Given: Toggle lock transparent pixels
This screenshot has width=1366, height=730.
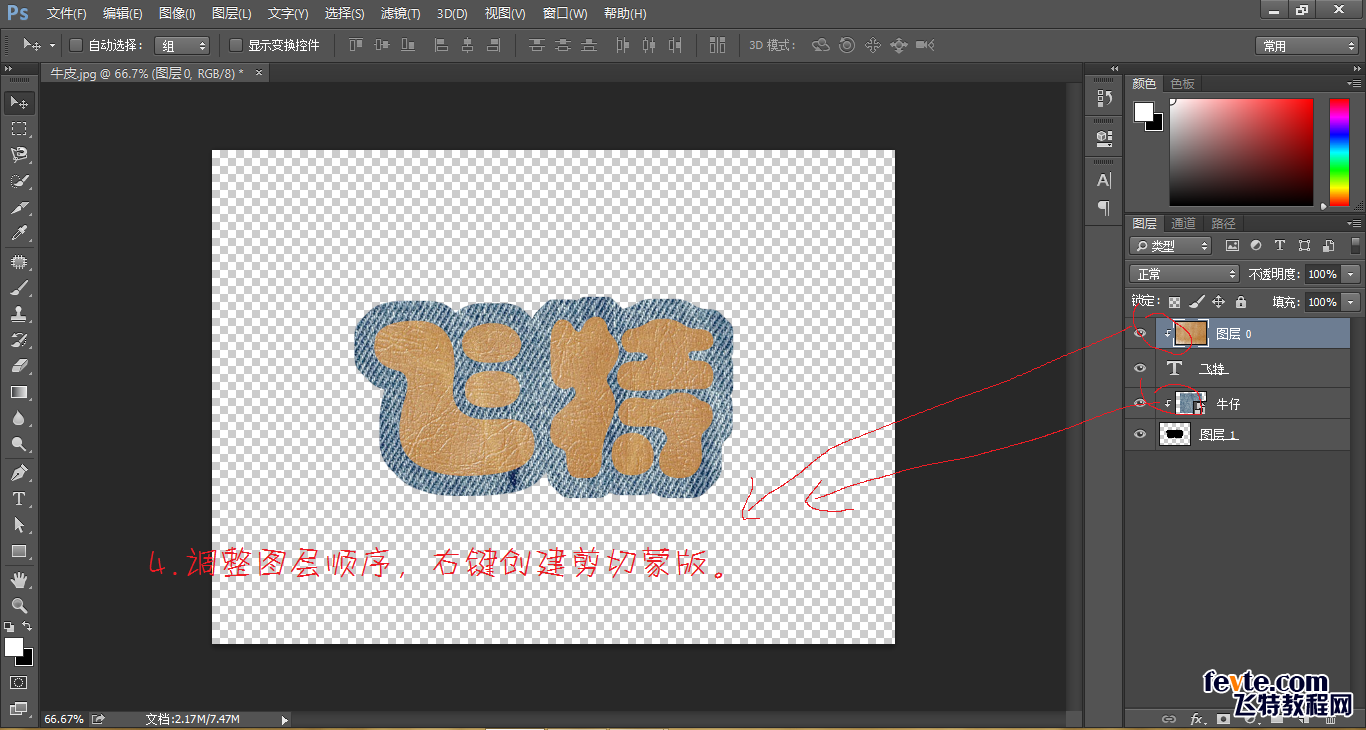Looking at the screenshot, I should click(x=1174, y=302).
